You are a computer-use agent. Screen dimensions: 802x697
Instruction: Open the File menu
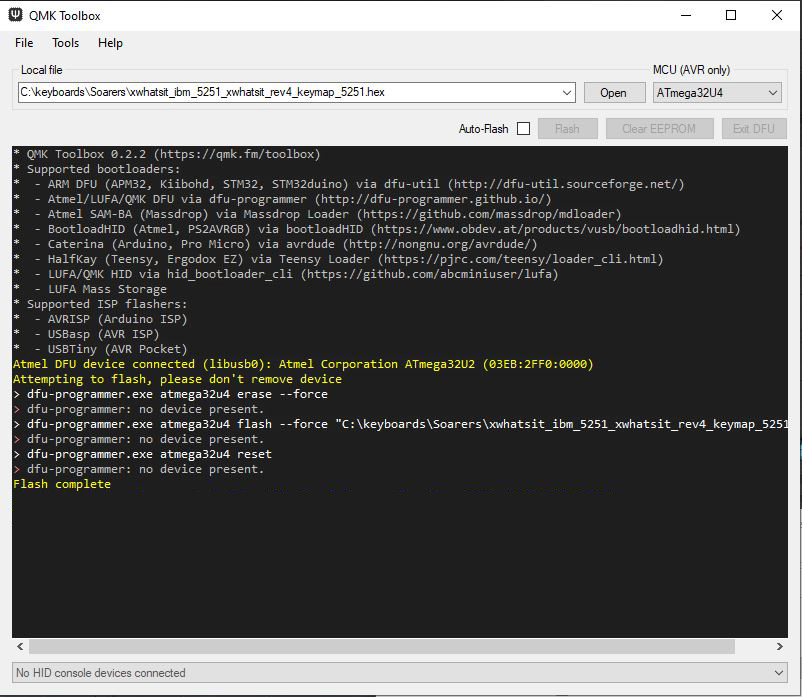point(24,43)
